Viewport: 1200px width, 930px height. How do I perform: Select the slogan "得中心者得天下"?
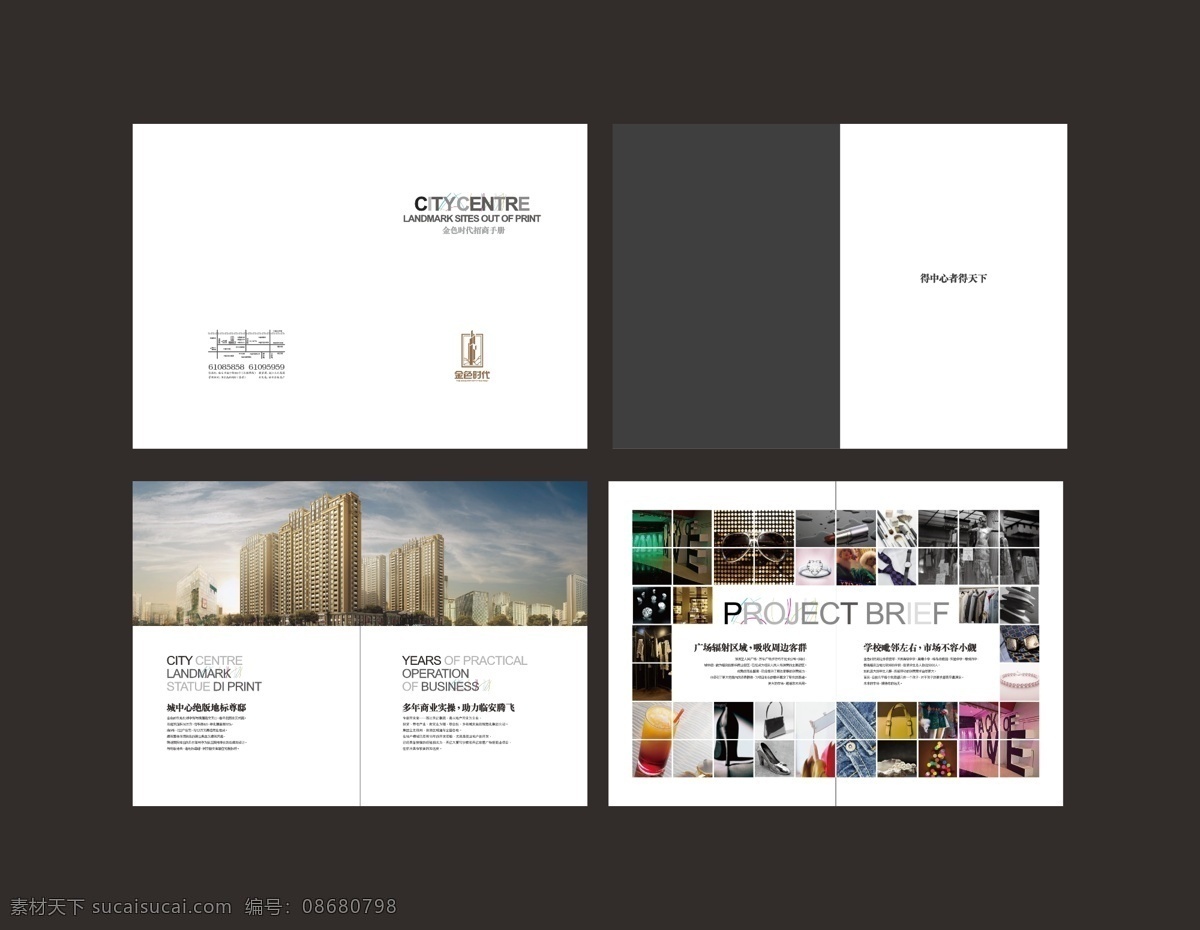pyautogui.click(x=953, y=278)
